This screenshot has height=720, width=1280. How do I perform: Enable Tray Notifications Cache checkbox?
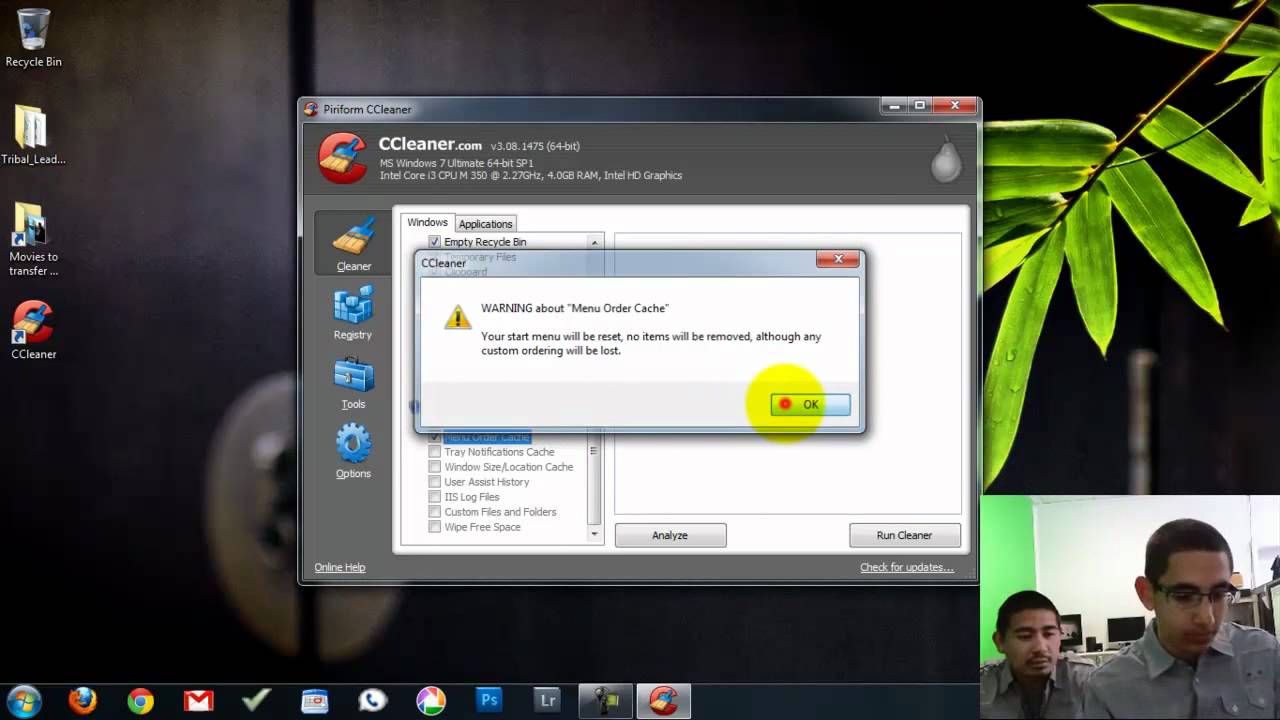434,452
